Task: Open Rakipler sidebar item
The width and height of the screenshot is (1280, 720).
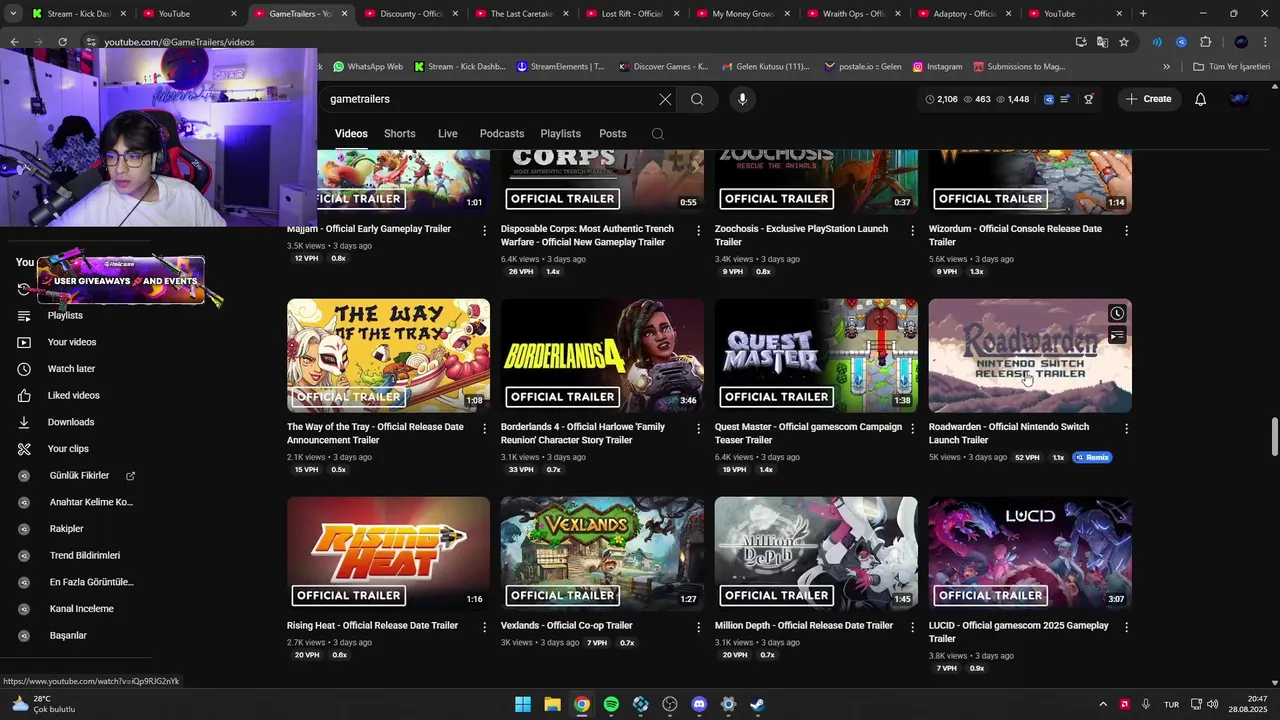Action: [x=66, y=529]
